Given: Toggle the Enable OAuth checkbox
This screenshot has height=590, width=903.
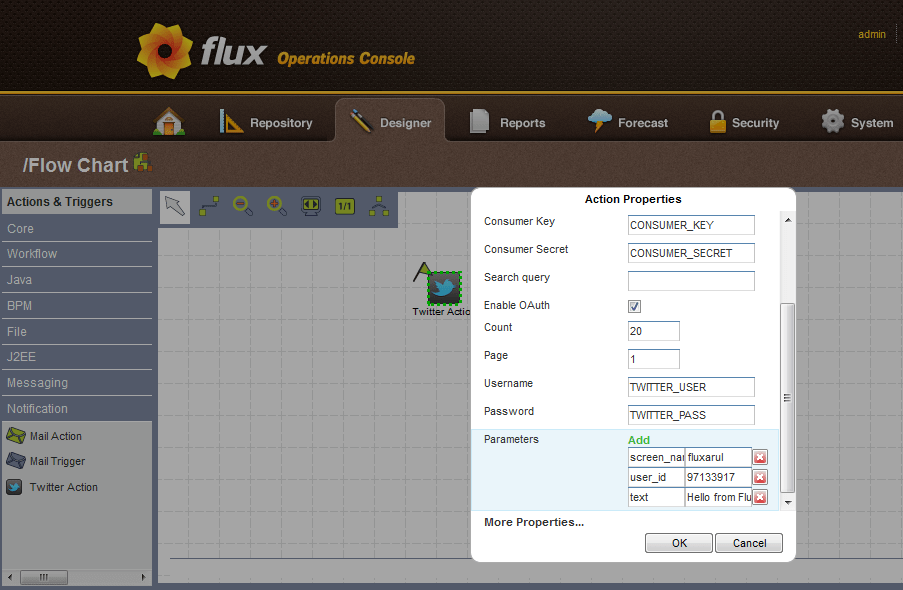Looking at the screenshot, I should click(x=635, y=306).
